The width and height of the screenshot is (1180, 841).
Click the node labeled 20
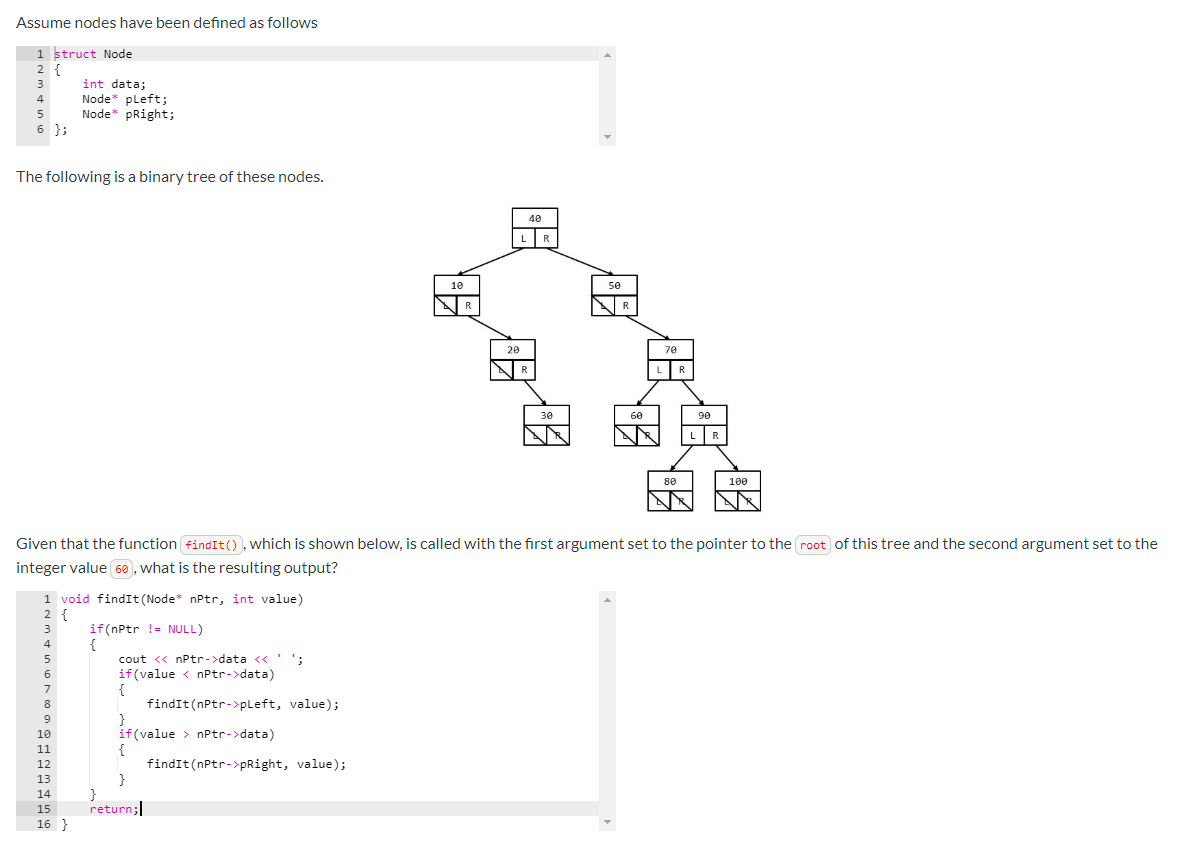pyautogui.click(x=513, y=349)
